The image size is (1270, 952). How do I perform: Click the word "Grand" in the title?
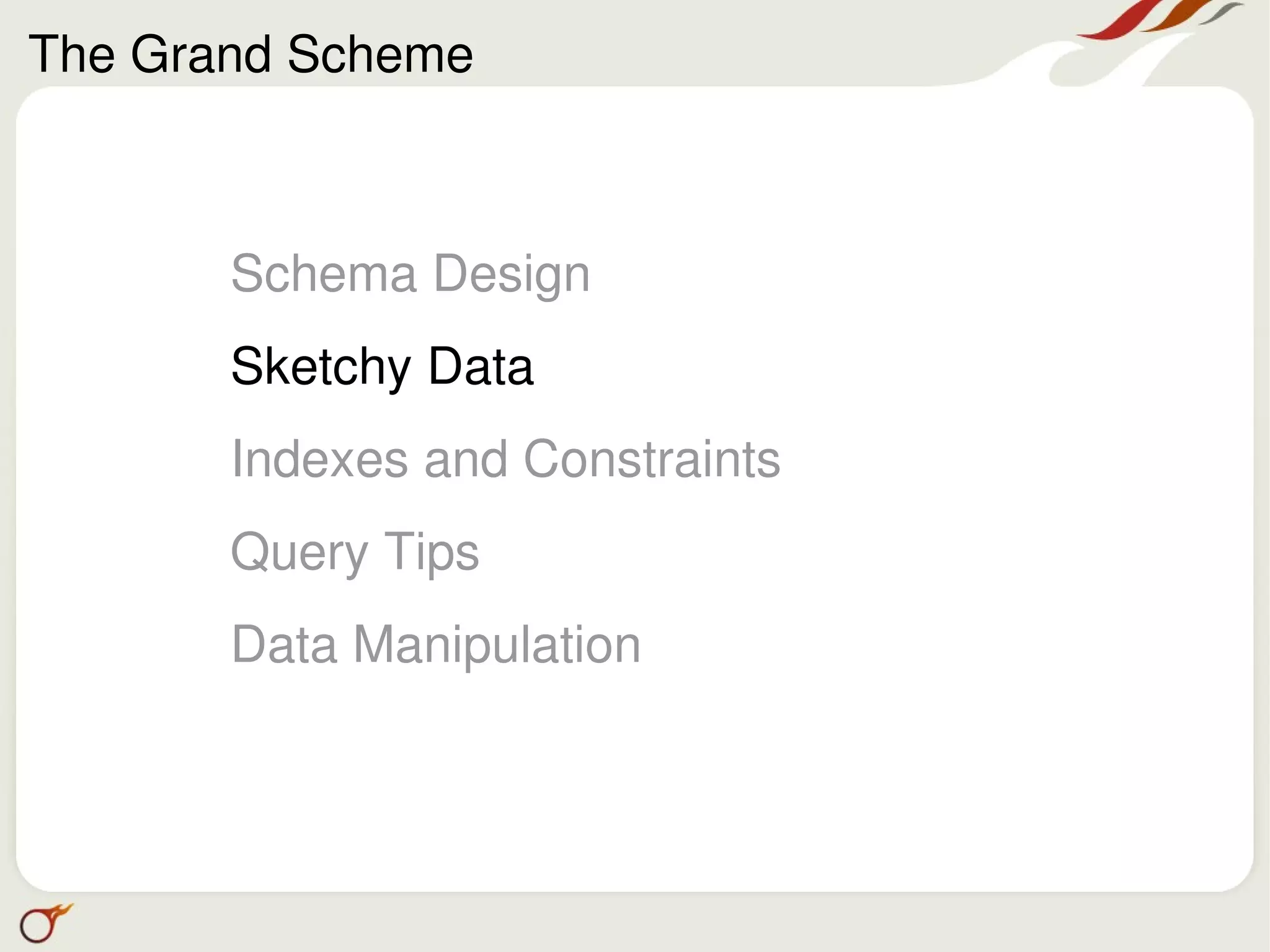click(x=201, y=55)
